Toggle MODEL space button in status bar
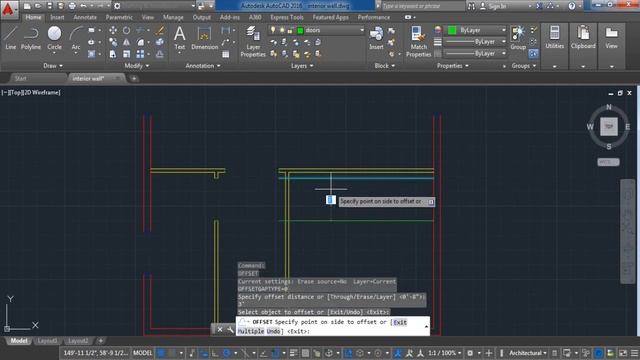This screenshot has width=640, height=360. [142, 353]
